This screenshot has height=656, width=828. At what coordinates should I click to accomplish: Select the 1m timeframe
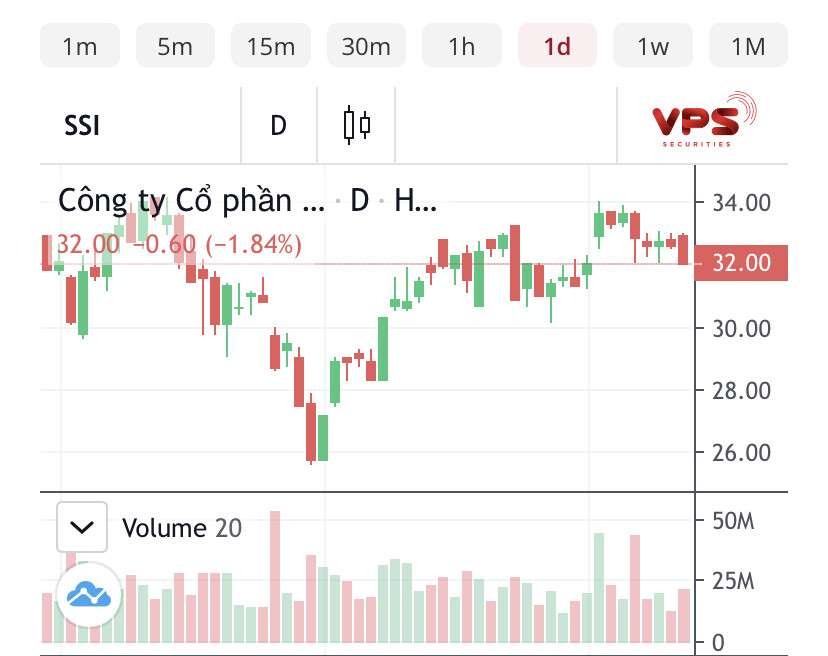[x=80, y=46]
